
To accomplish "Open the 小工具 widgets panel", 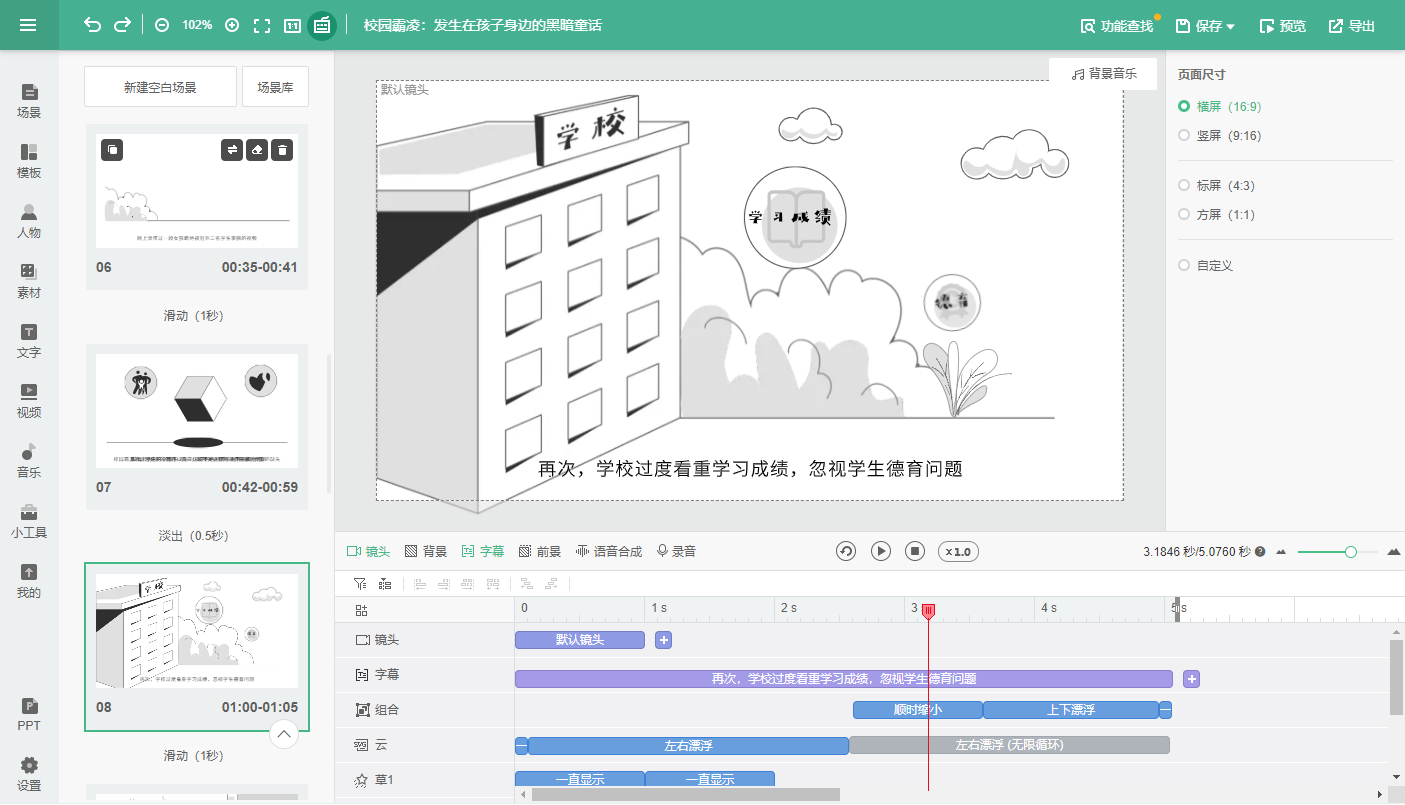I will click(x=29, y=521).
